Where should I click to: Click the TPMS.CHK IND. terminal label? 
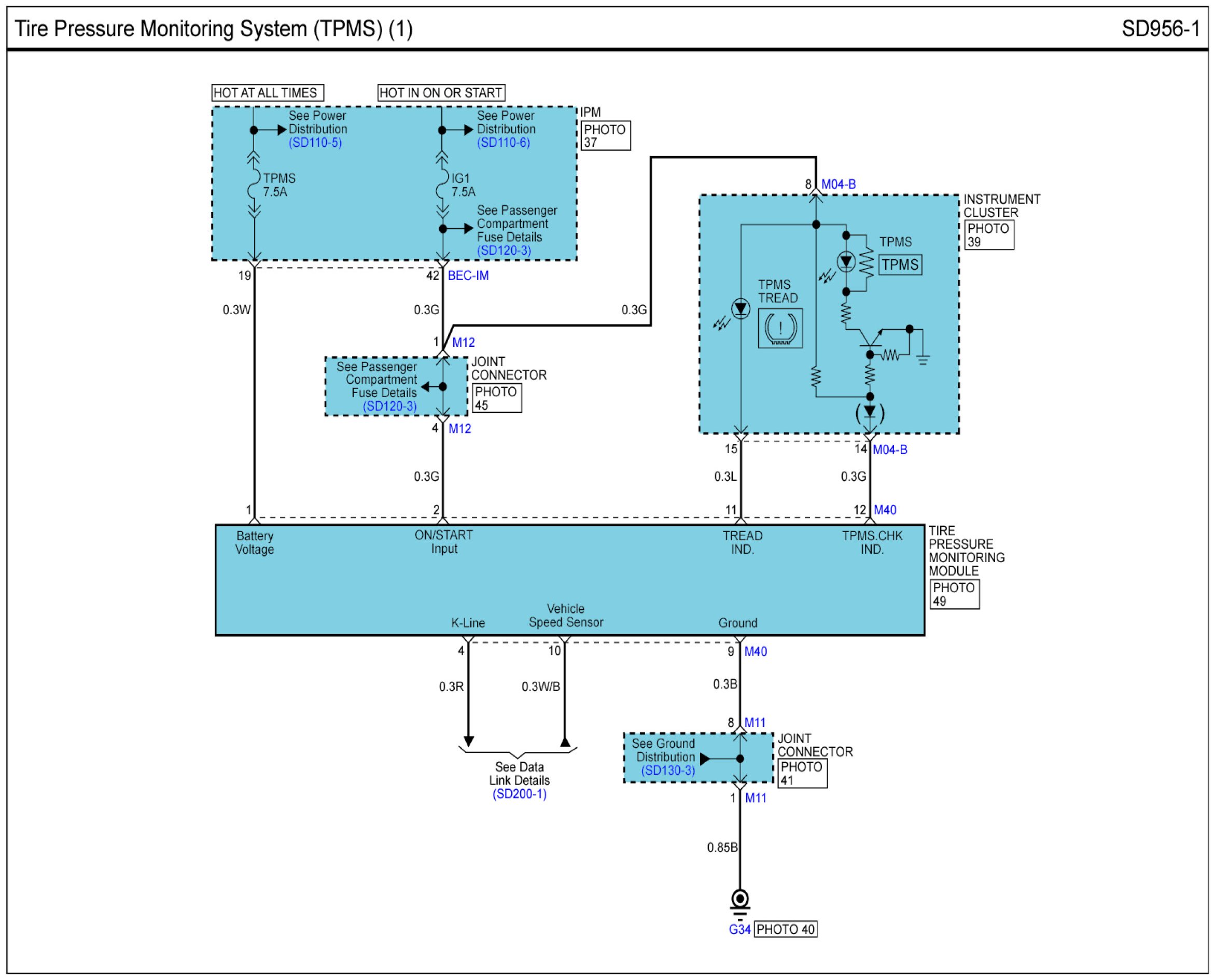872,543
